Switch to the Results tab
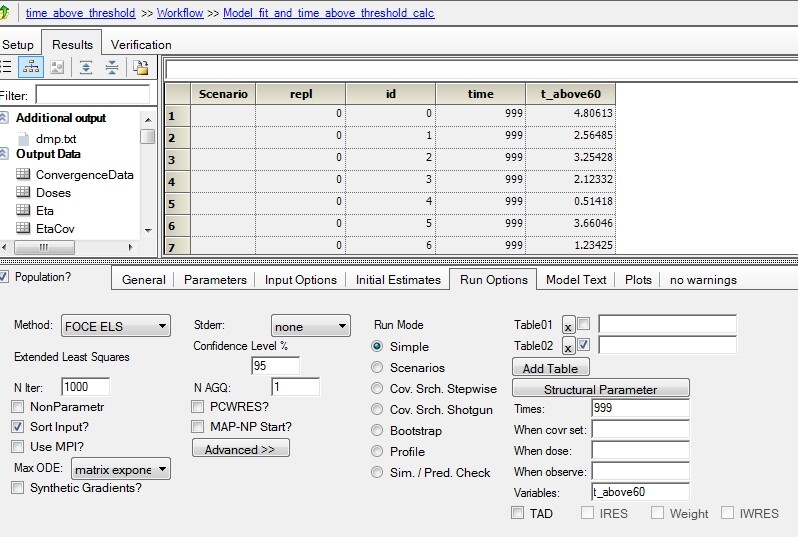 [72, 45]
